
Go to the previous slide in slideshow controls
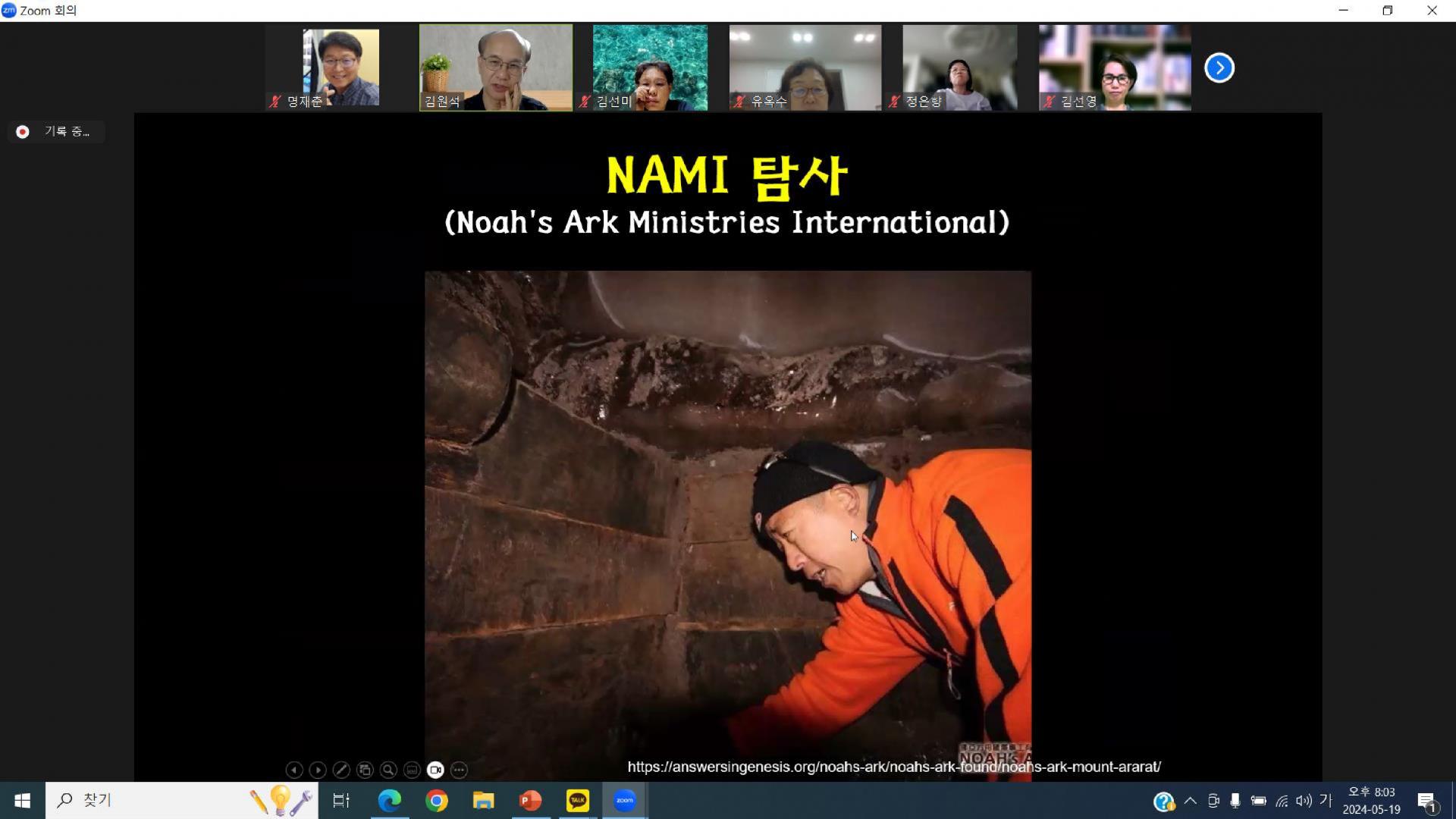[x=294, y=770]
